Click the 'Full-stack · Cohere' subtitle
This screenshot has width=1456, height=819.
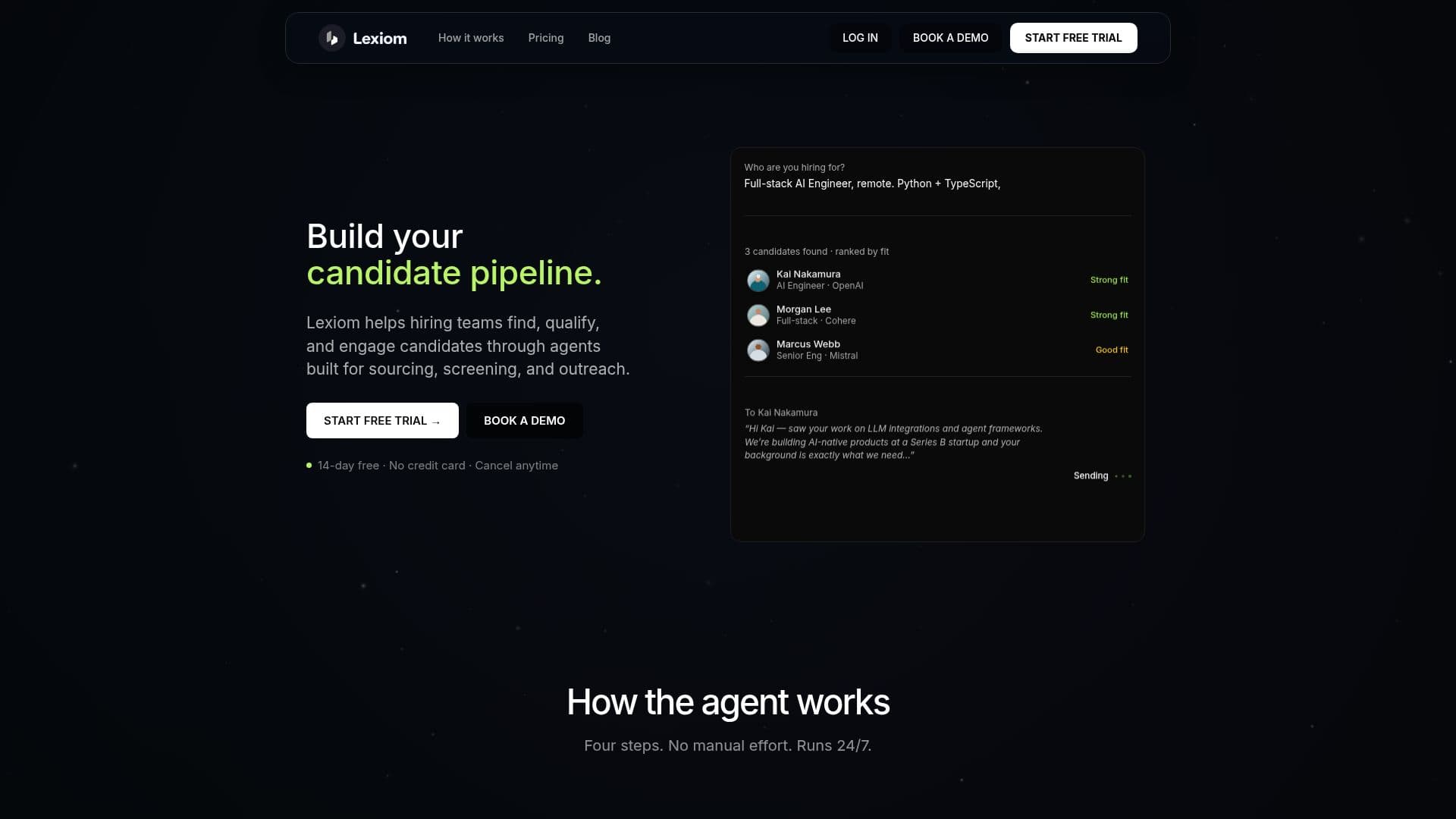point(816,321)
